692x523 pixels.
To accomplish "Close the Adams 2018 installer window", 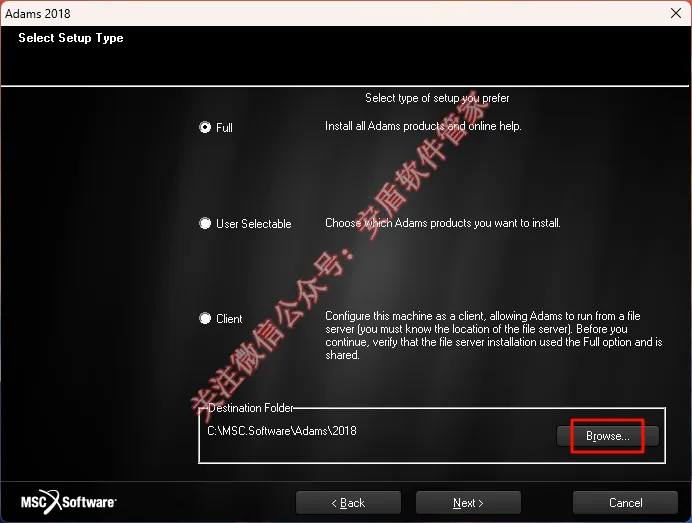I will (x=676, y=13).
